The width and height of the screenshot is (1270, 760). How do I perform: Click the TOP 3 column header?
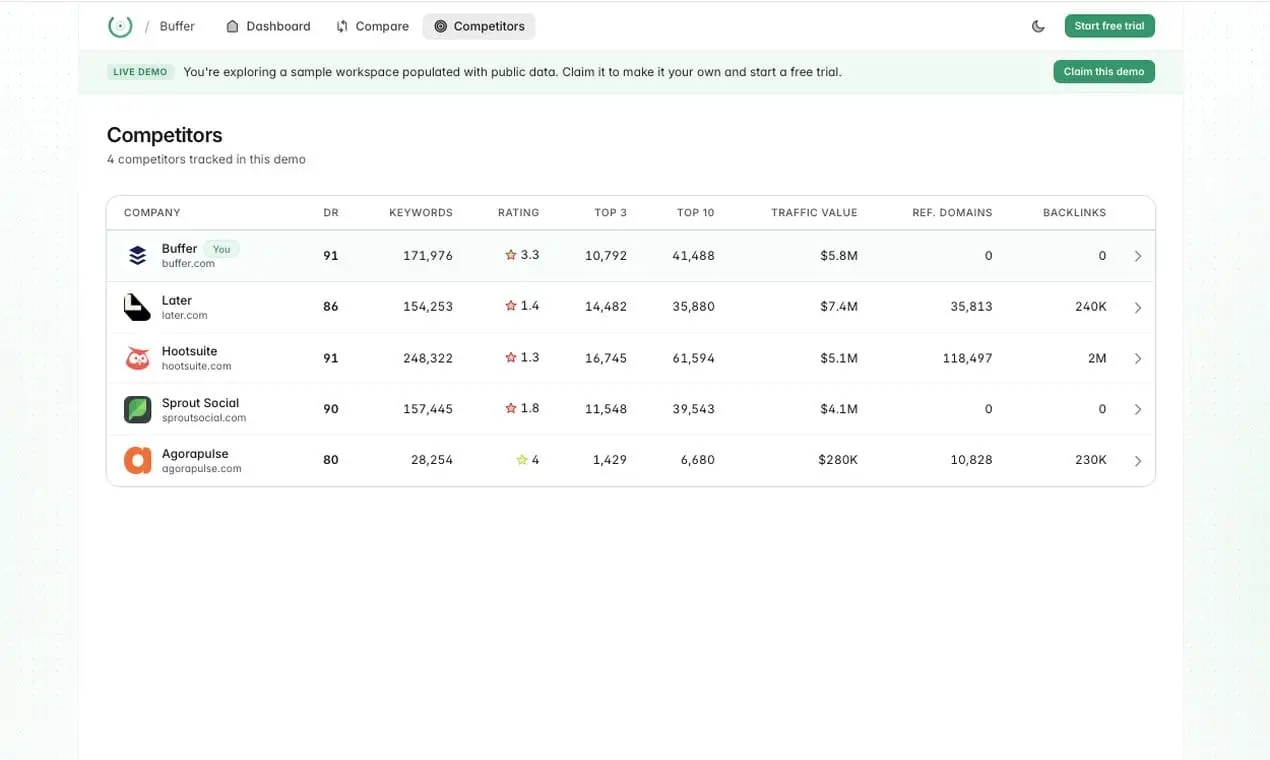point(611,213)
